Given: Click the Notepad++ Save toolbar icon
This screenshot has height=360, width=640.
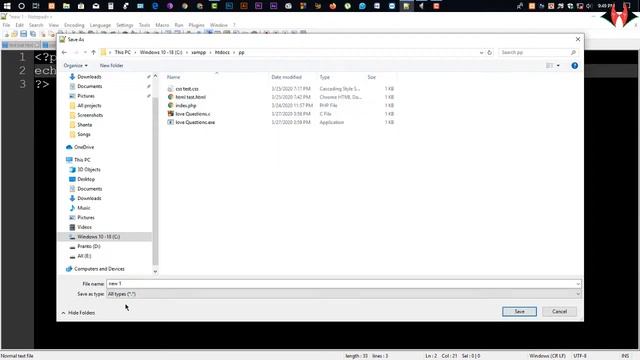Looking at the screenshot, I should pyautogui.click(x=23, y=33).
